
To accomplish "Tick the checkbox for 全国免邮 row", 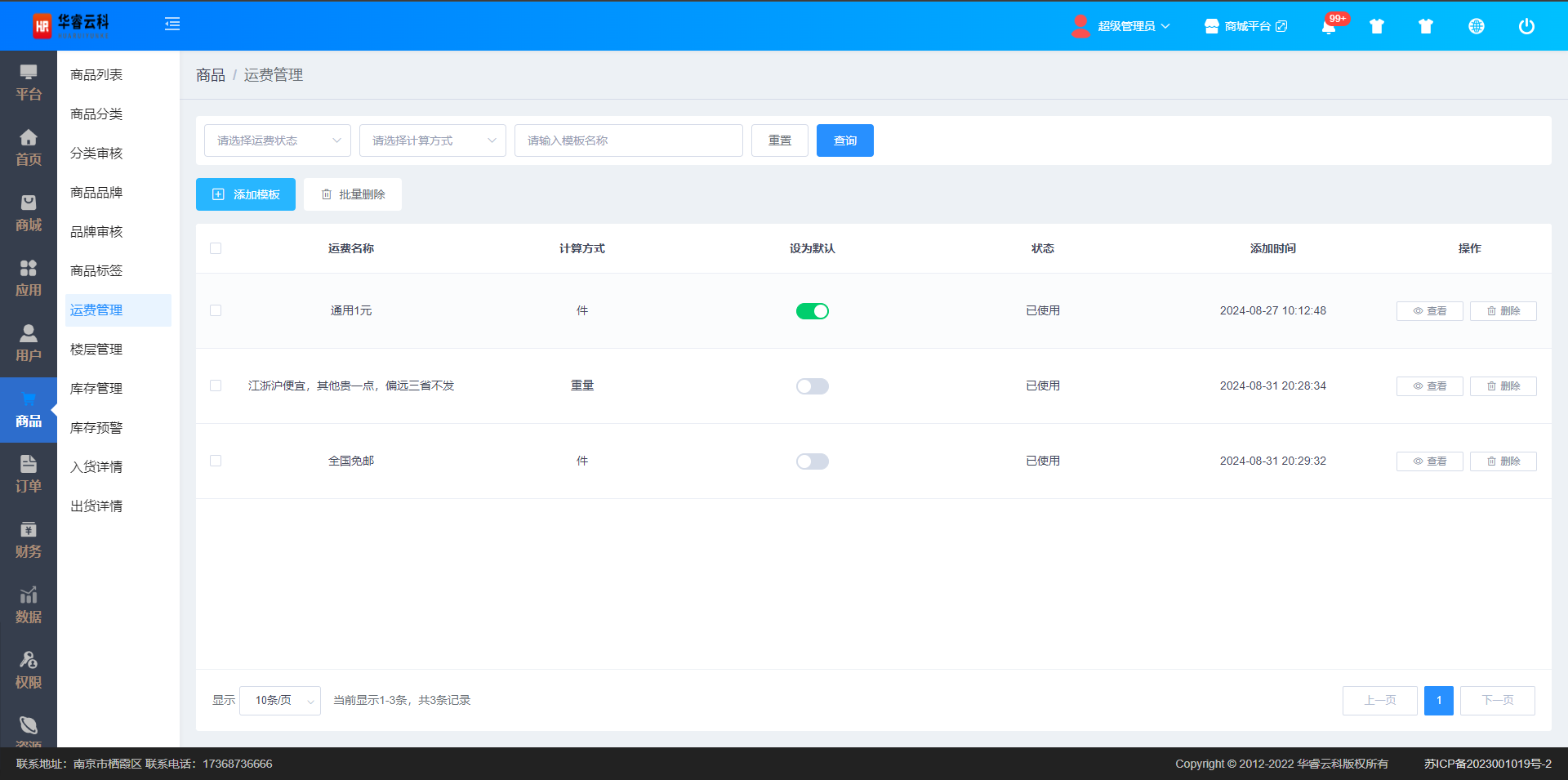I will point(216,461).
